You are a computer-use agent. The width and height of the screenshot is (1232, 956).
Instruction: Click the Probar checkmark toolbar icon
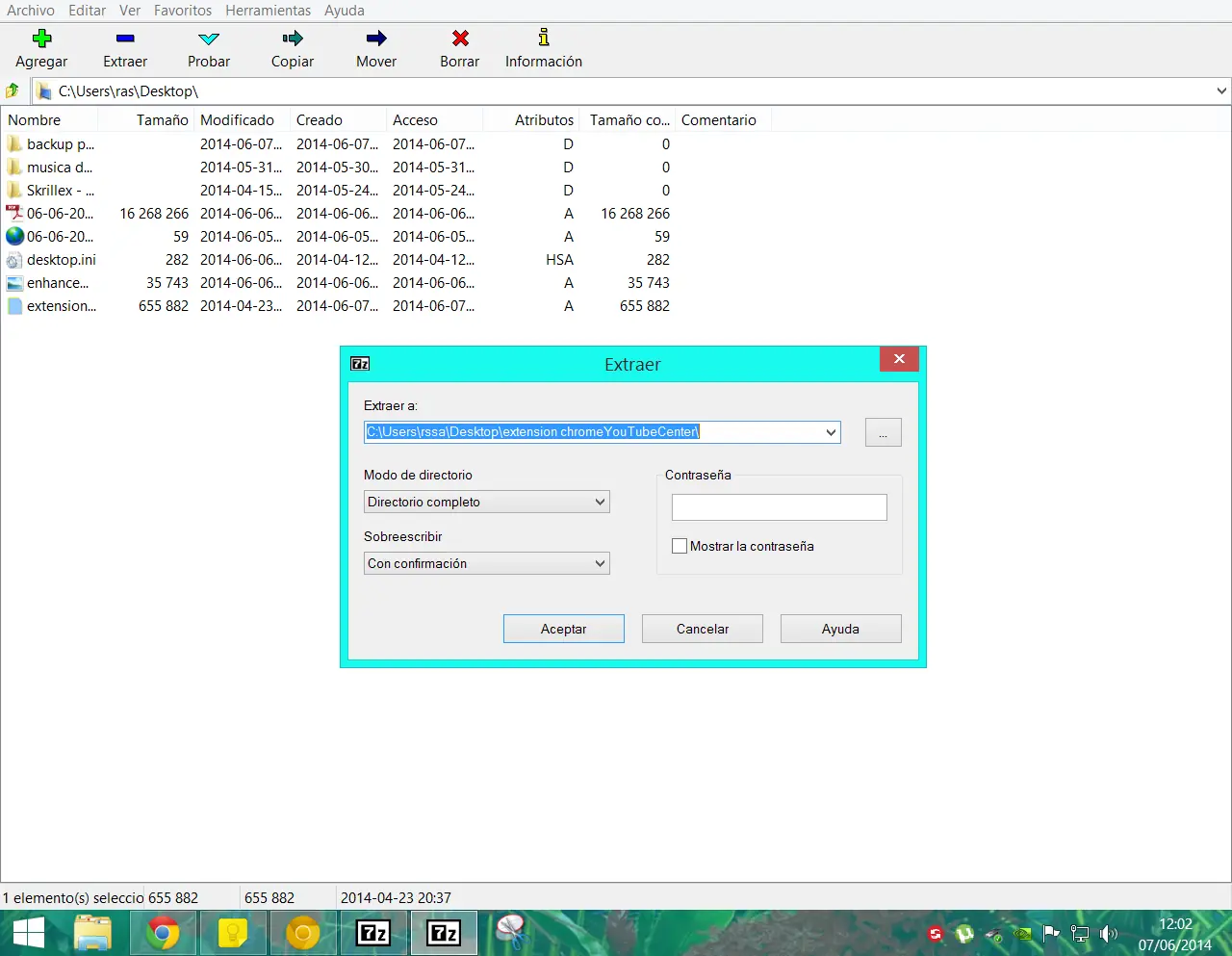coord(209,39)
